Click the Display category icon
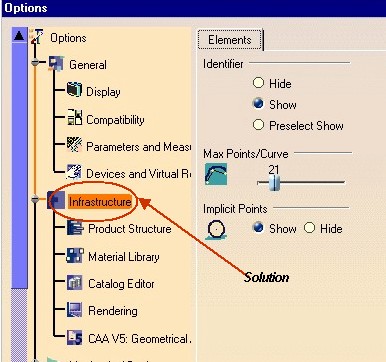 [x=74, y=90]
